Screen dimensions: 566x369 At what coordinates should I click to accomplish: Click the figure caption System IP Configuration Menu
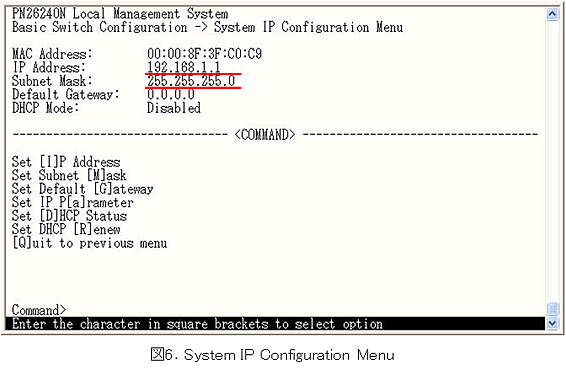[273, 355]
